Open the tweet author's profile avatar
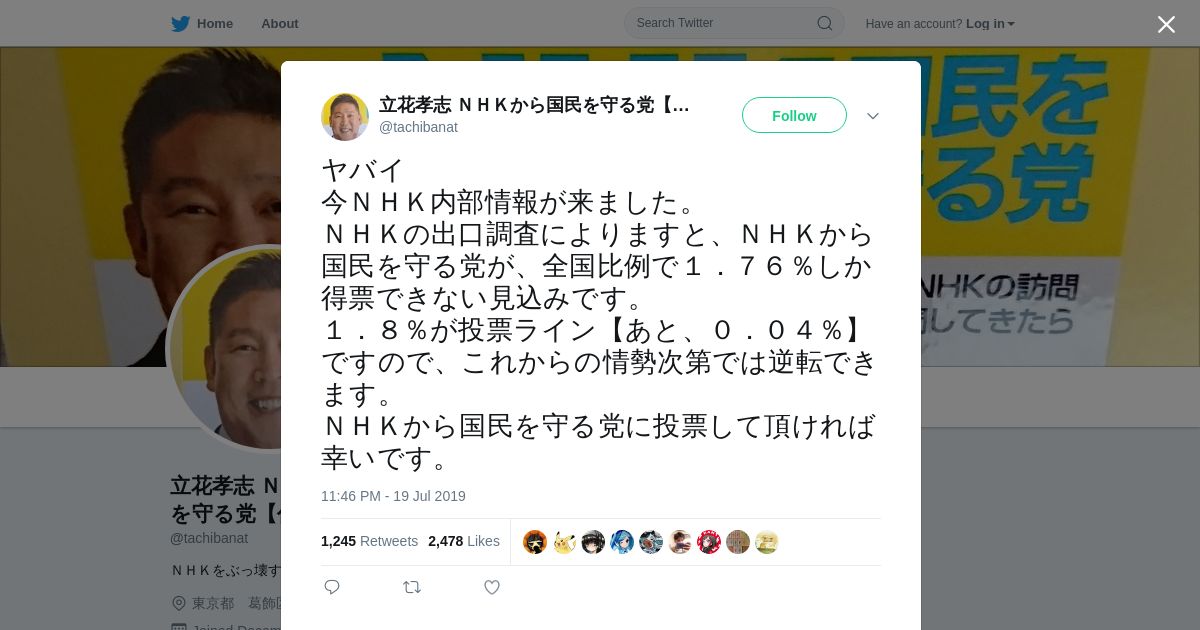Image resolution: width=1200 pixels, height=630 pixels. click(x=345, y=117)
